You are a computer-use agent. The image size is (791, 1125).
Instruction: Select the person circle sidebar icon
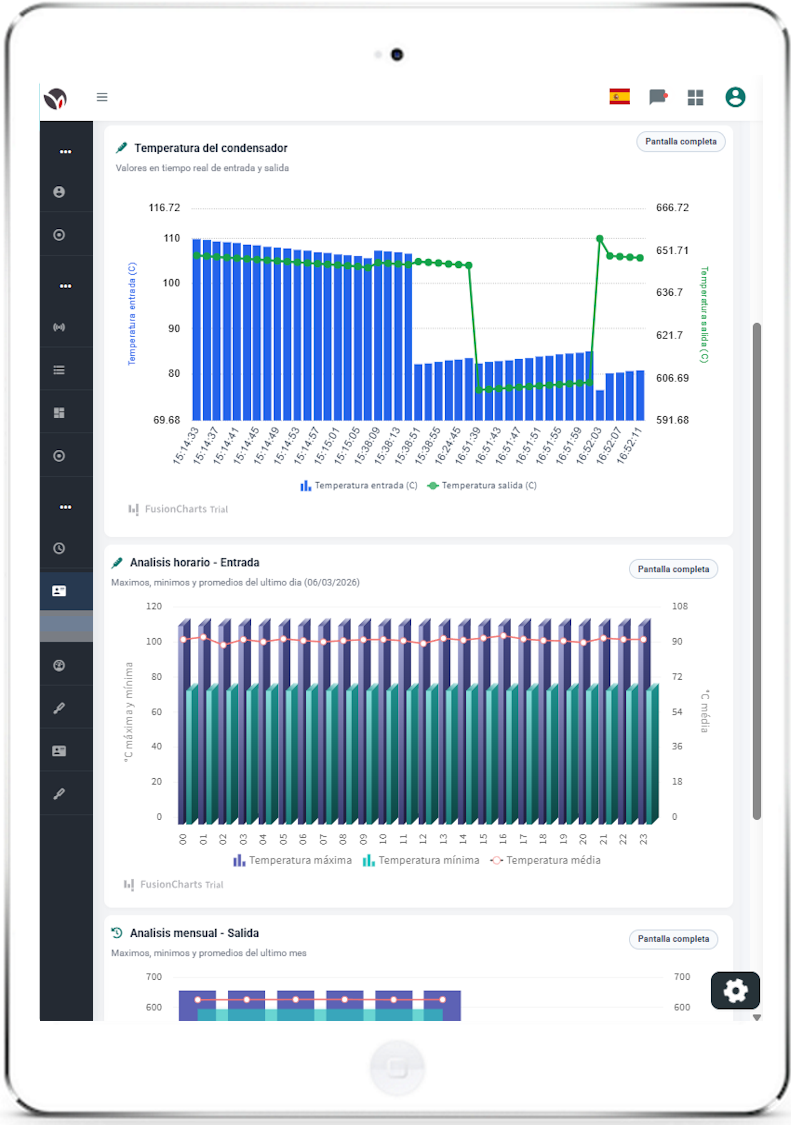[x=60, y=192]
